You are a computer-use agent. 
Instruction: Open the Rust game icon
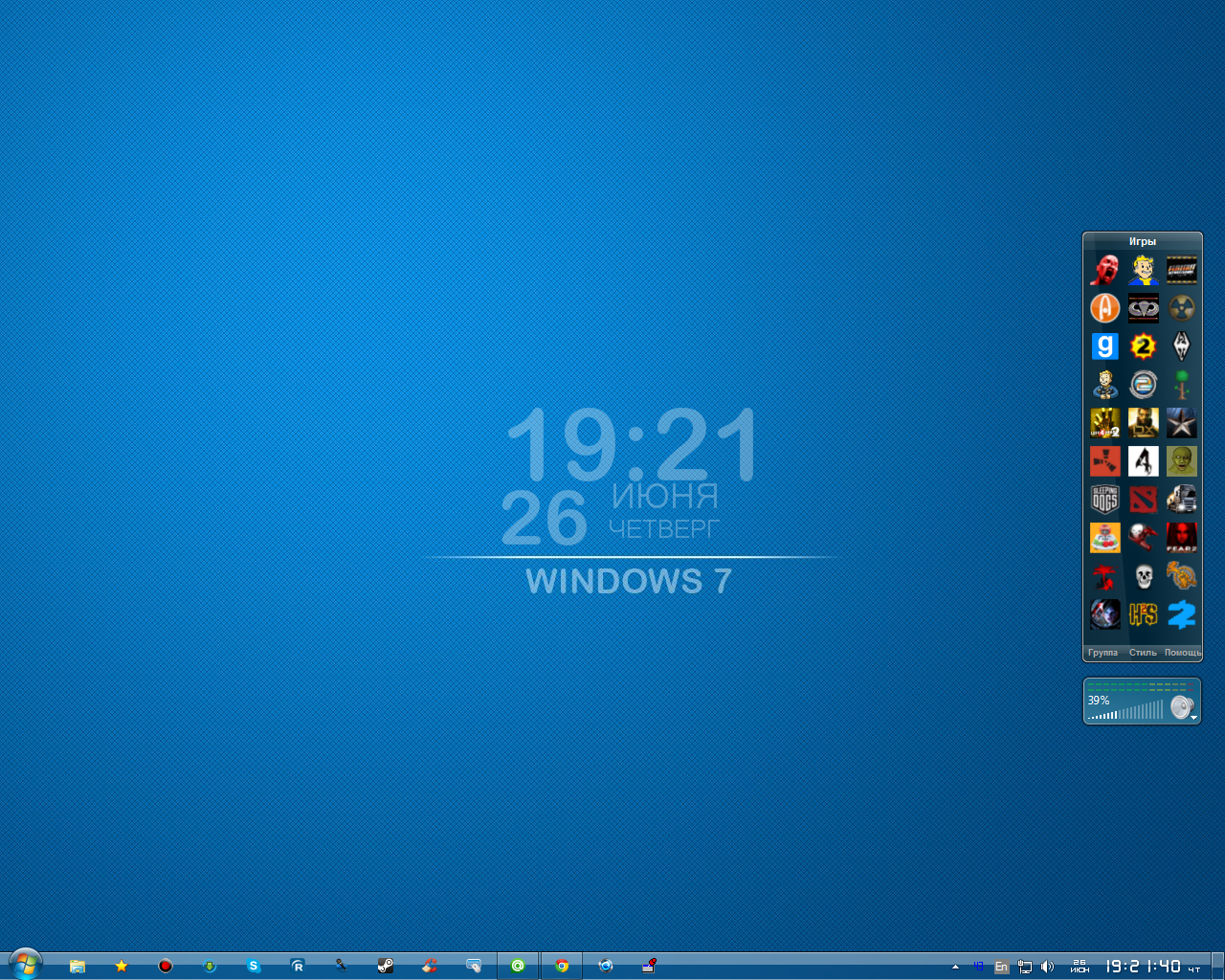[x=1105, y=461]
